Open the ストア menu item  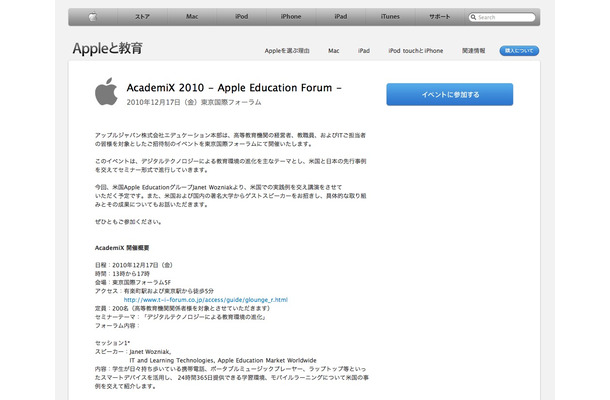click(142, 17)
